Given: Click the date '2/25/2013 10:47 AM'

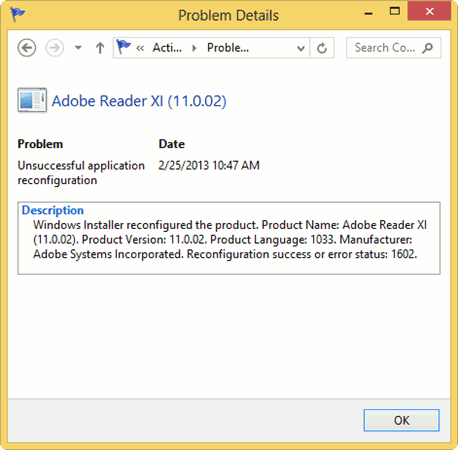Looking at the screenshot, I should click(209, 165).
